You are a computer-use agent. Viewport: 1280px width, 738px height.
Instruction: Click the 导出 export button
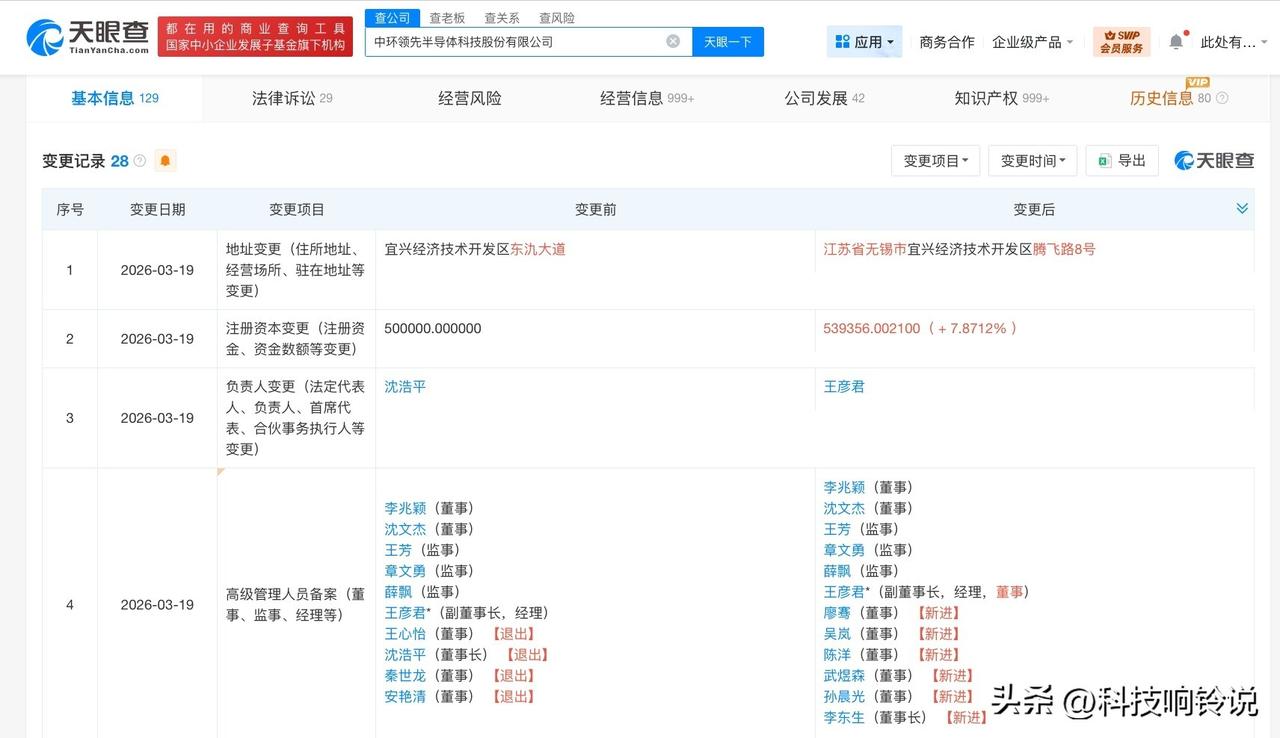tap(1122, 161)
